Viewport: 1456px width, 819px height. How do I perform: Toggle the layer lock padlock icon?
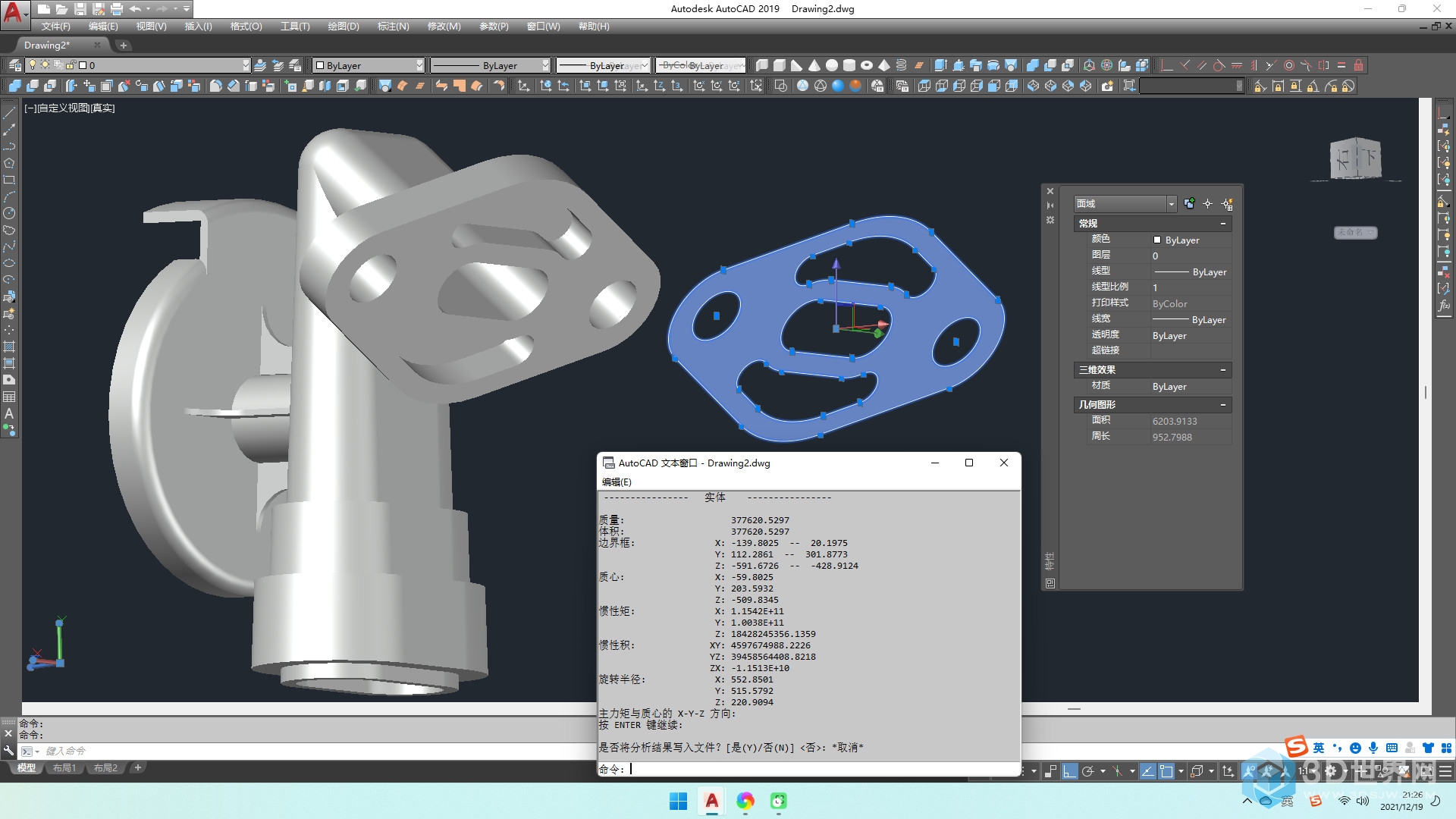(x=71, y=65)
